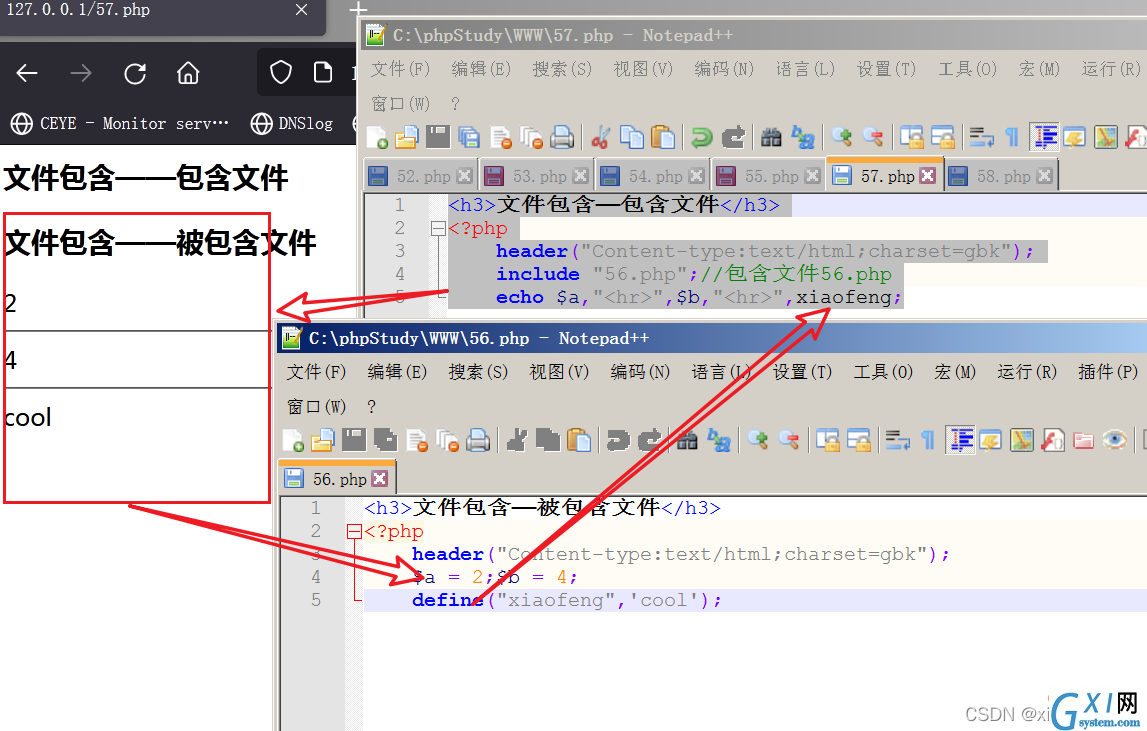Click New file icon in 56.php window toolbar
The width and height of the screenshot is (1147, 731).
click(293, 440)
